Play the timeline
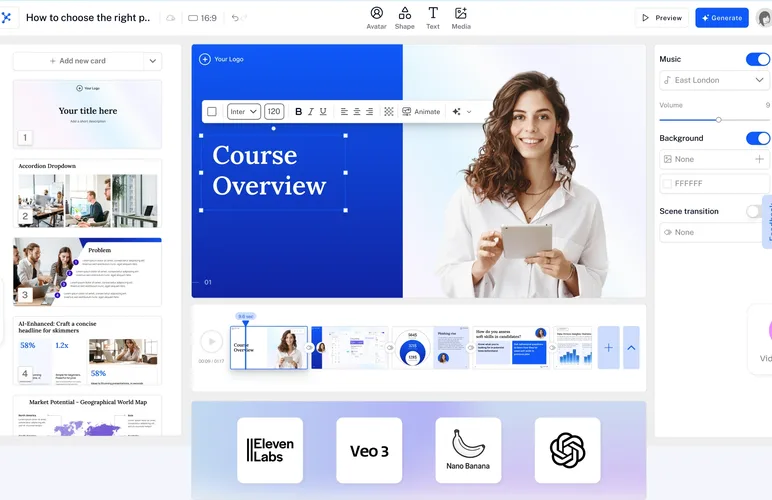The image size is (772, 500). click(x=212, y=341)
